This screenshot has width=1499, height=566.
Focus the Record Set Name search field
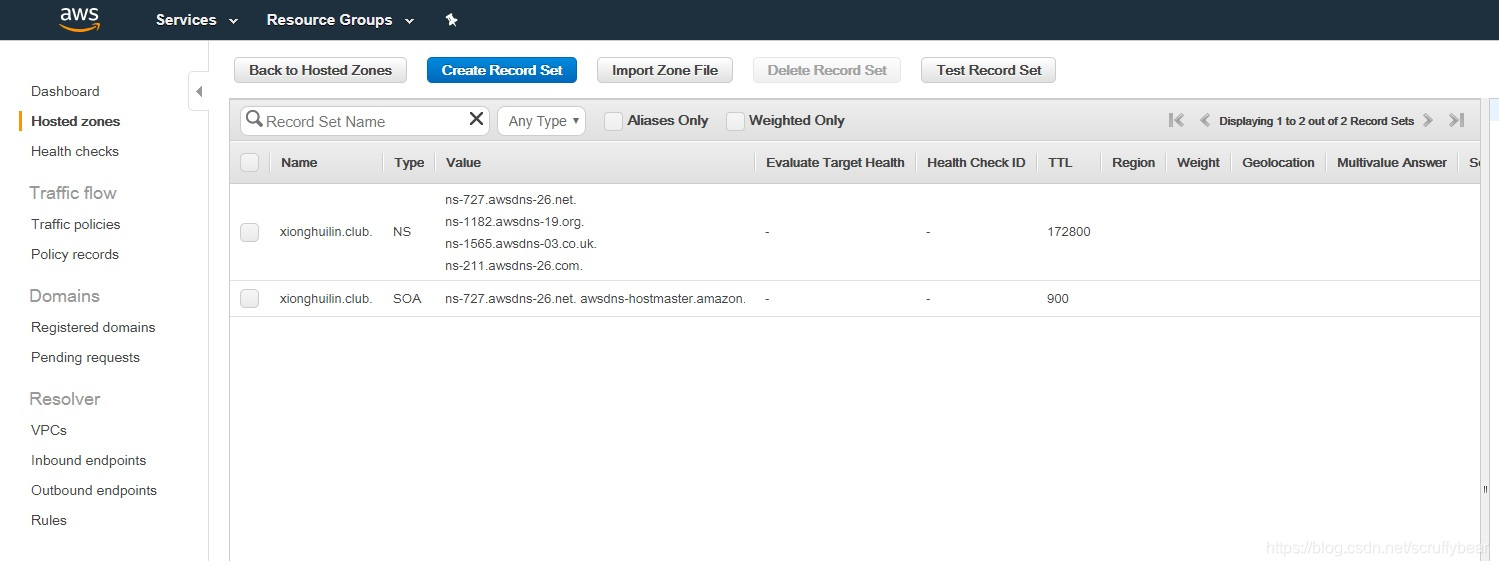[x=365, y=121]
